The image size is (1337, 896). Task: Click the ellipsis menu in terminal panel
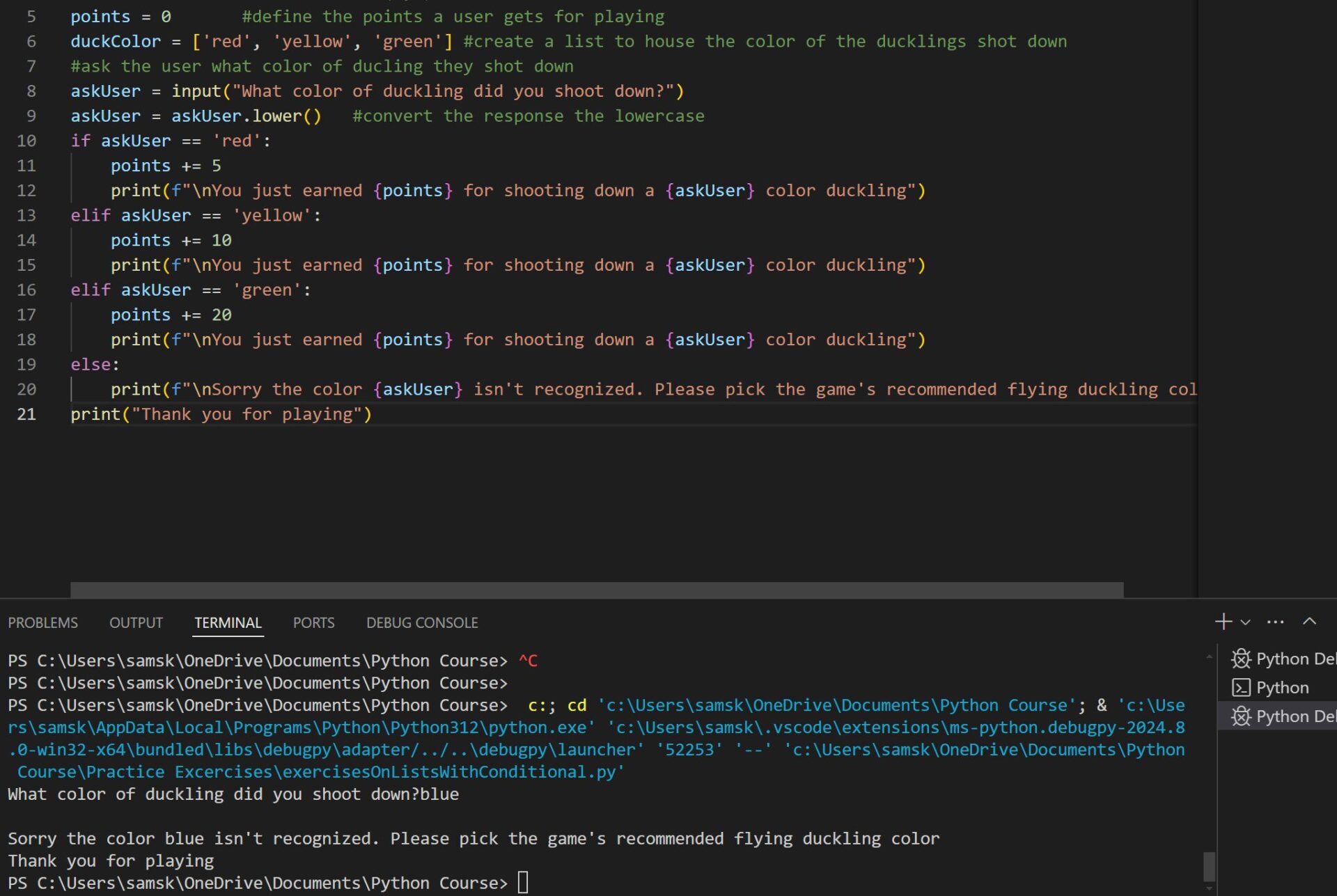(x=1276, y=622)
